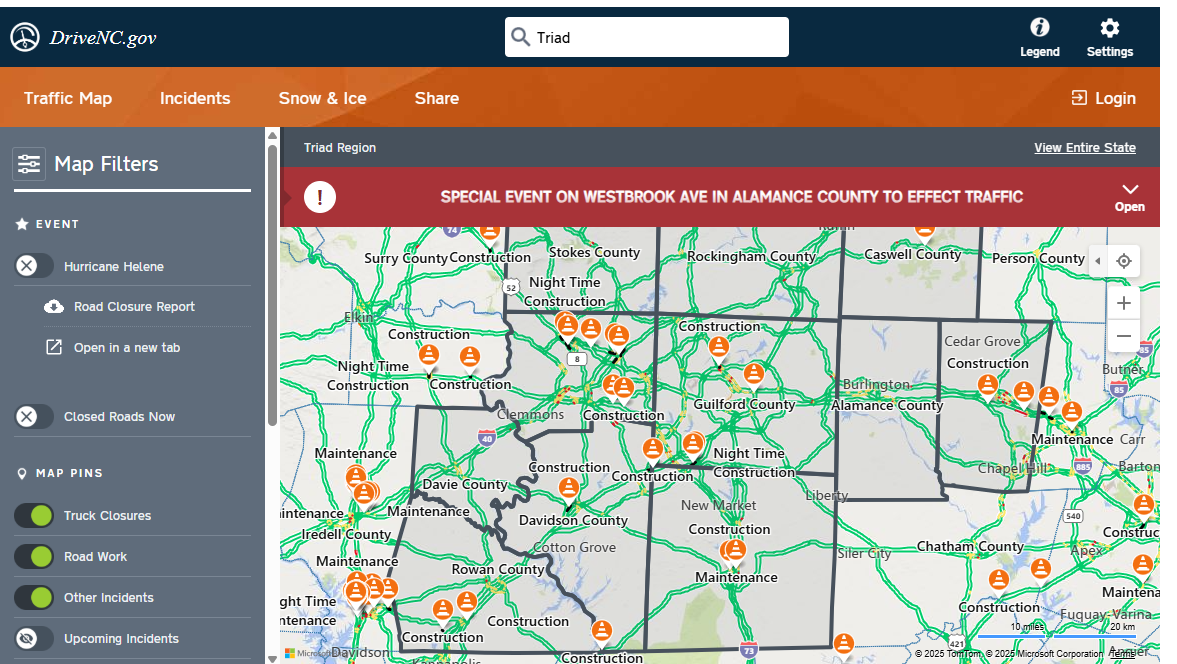The height and width of the screenshot is (664, 1177).
Task: Click the View Entire State link
Action: point(1084,147)
